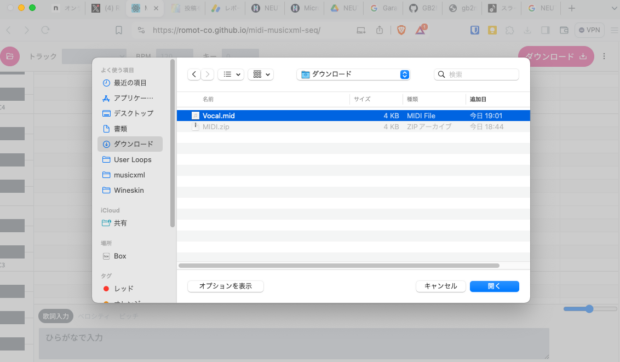Go back with the dialog back chevron
620x362 pixels.
[x=194, y=74]
